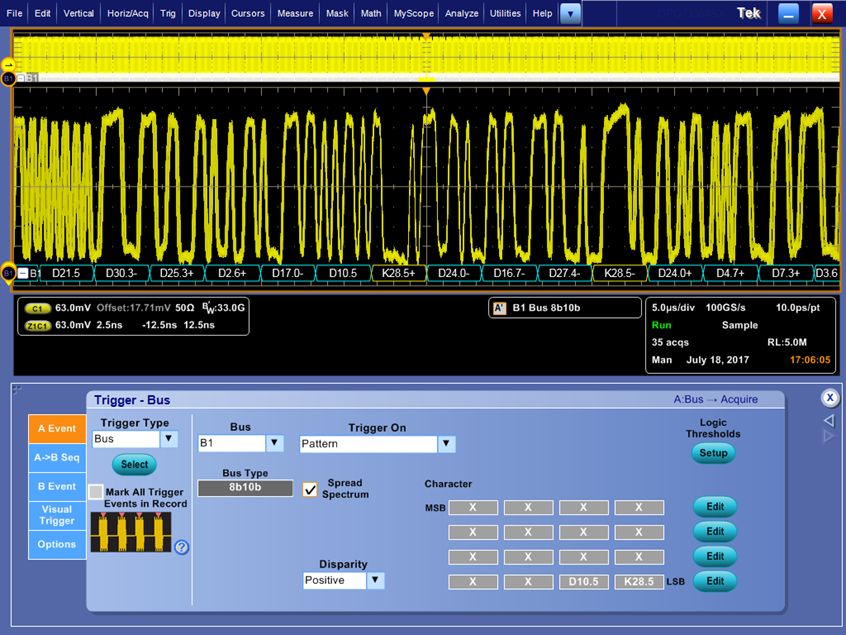
Task: Uncheck the Spread Spectrum checkbox
Action: click(310, 489)
